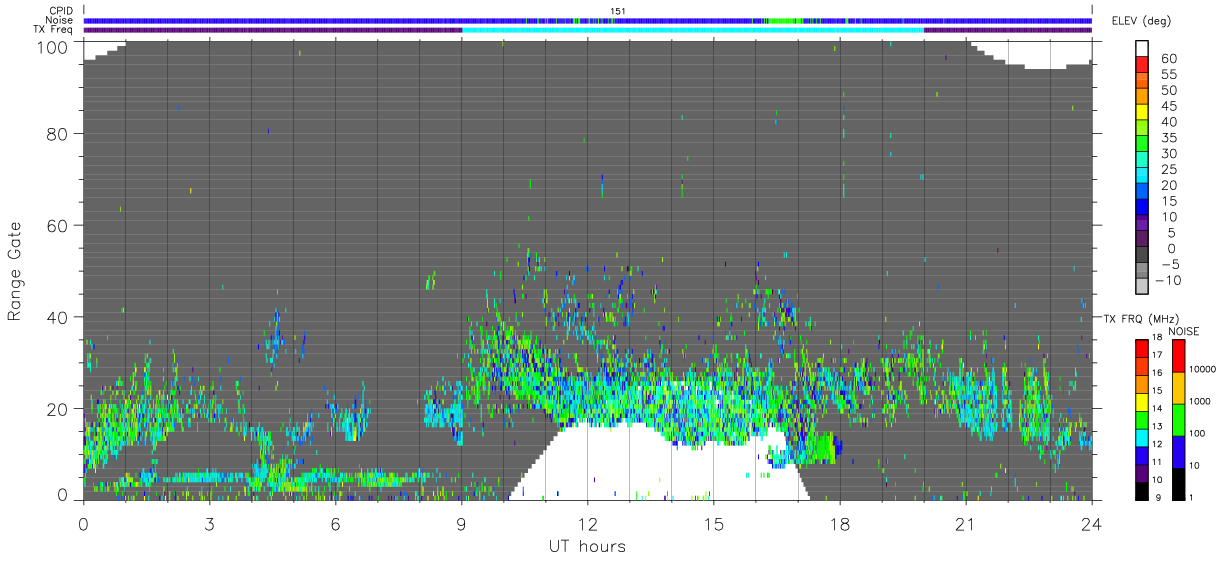Click the NOISE colorbar label '100'
The height and width of the screenshot is (567, 1228).
(1199, 433)
